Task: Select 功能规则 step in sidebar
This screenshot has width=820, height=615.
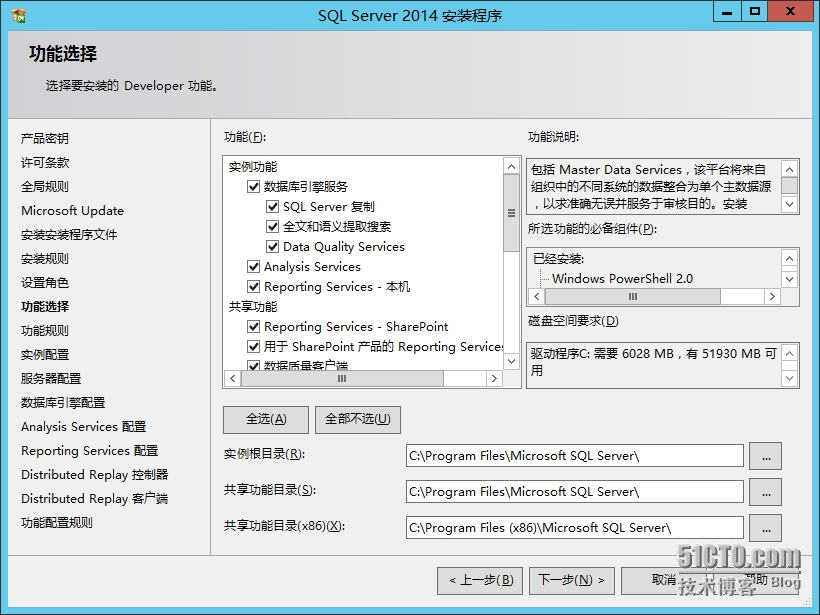Action: (45, 331)
